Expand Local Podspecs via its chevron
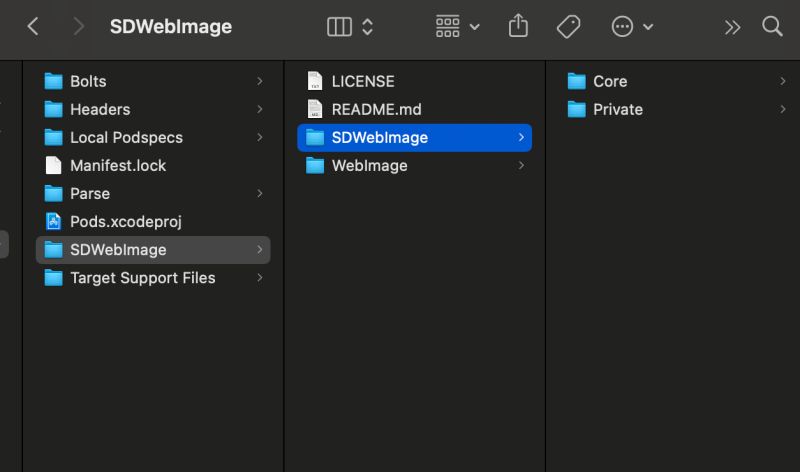This screenshot has height=472, width=800. [x=260, y=137]
